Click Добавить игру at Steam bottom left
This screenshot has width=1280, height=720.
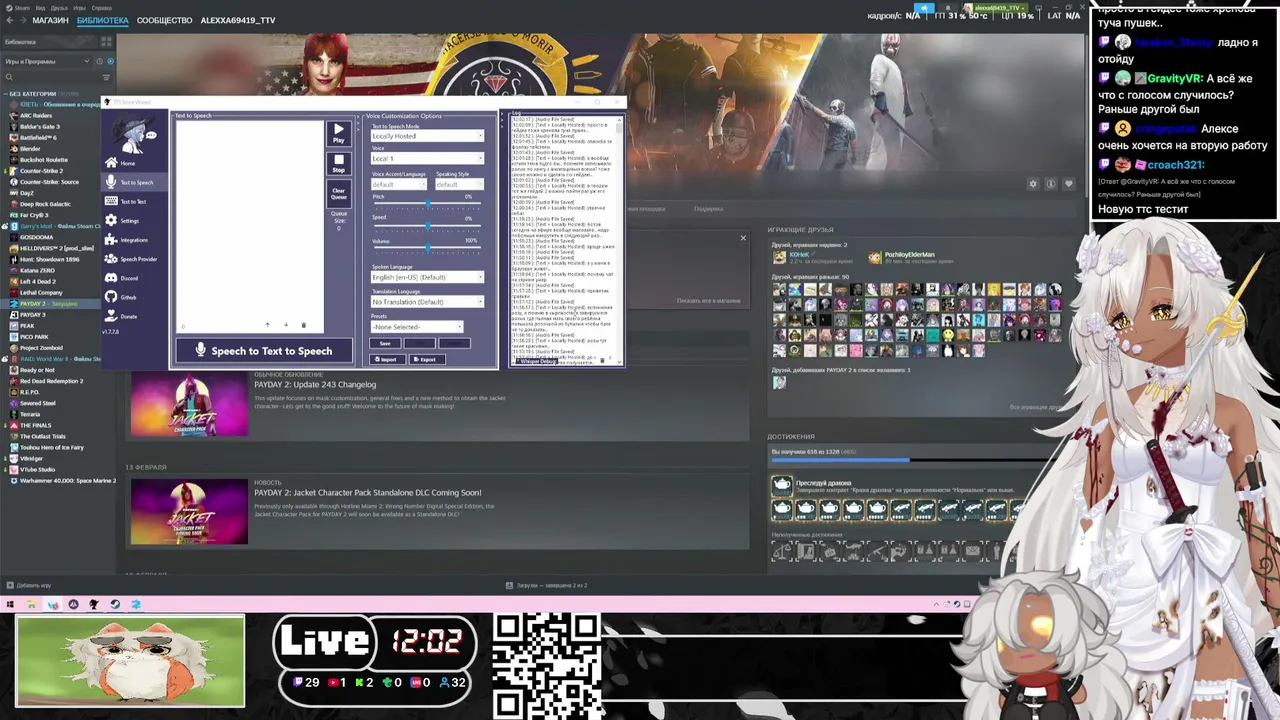pos(28,585)
